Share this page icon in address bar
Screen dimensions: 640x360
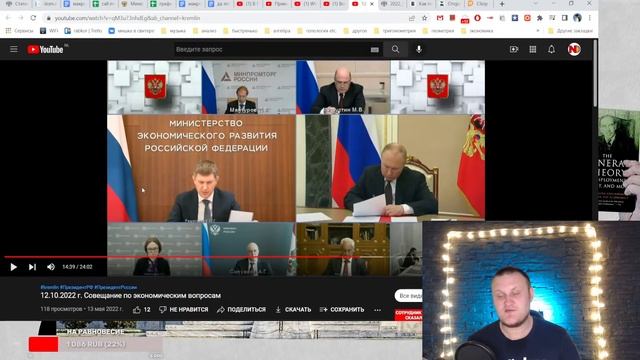point(412,18)
